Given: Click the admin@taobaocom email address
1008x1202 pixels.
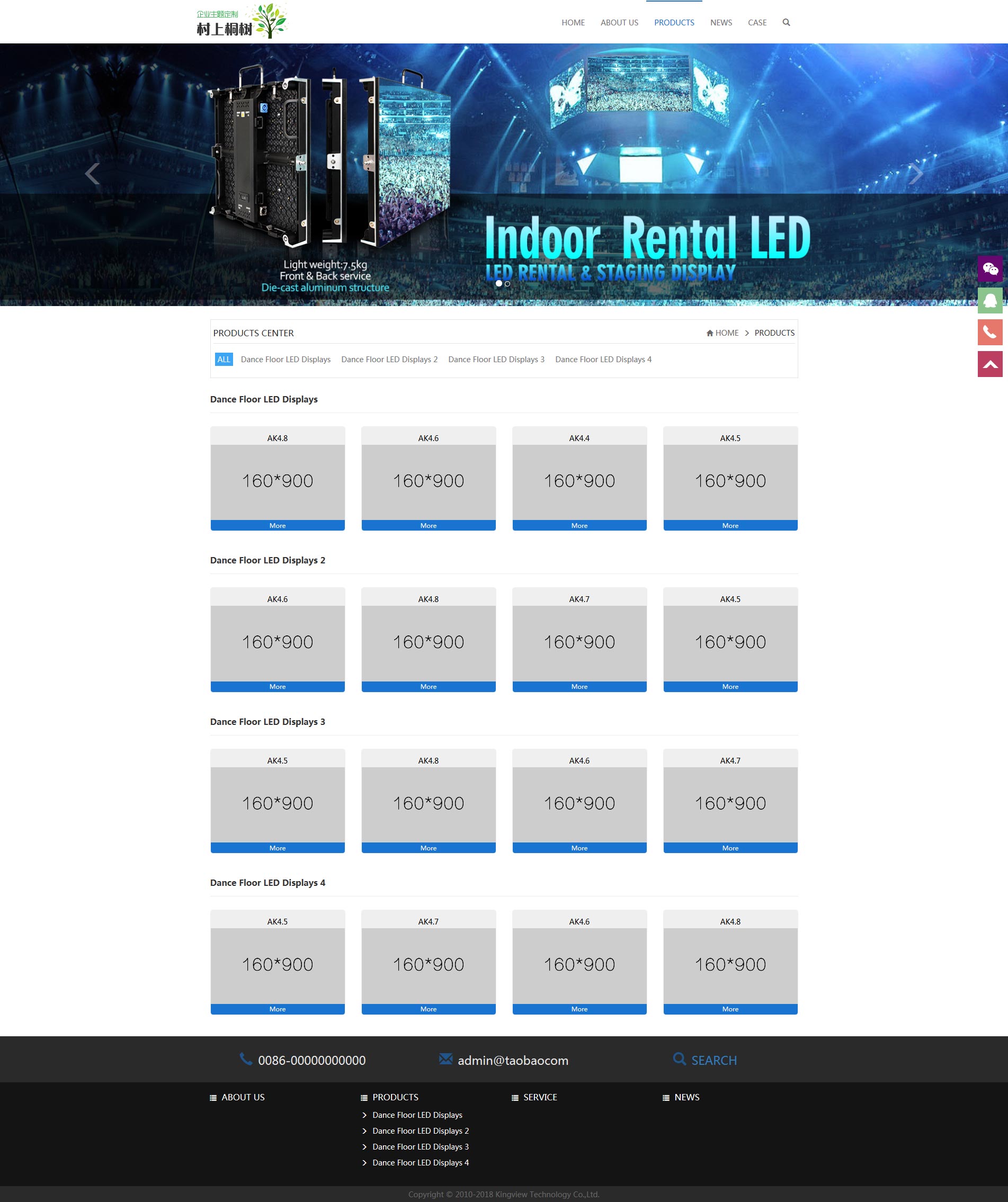Looking at the screenshot, I should point(513,1061).
